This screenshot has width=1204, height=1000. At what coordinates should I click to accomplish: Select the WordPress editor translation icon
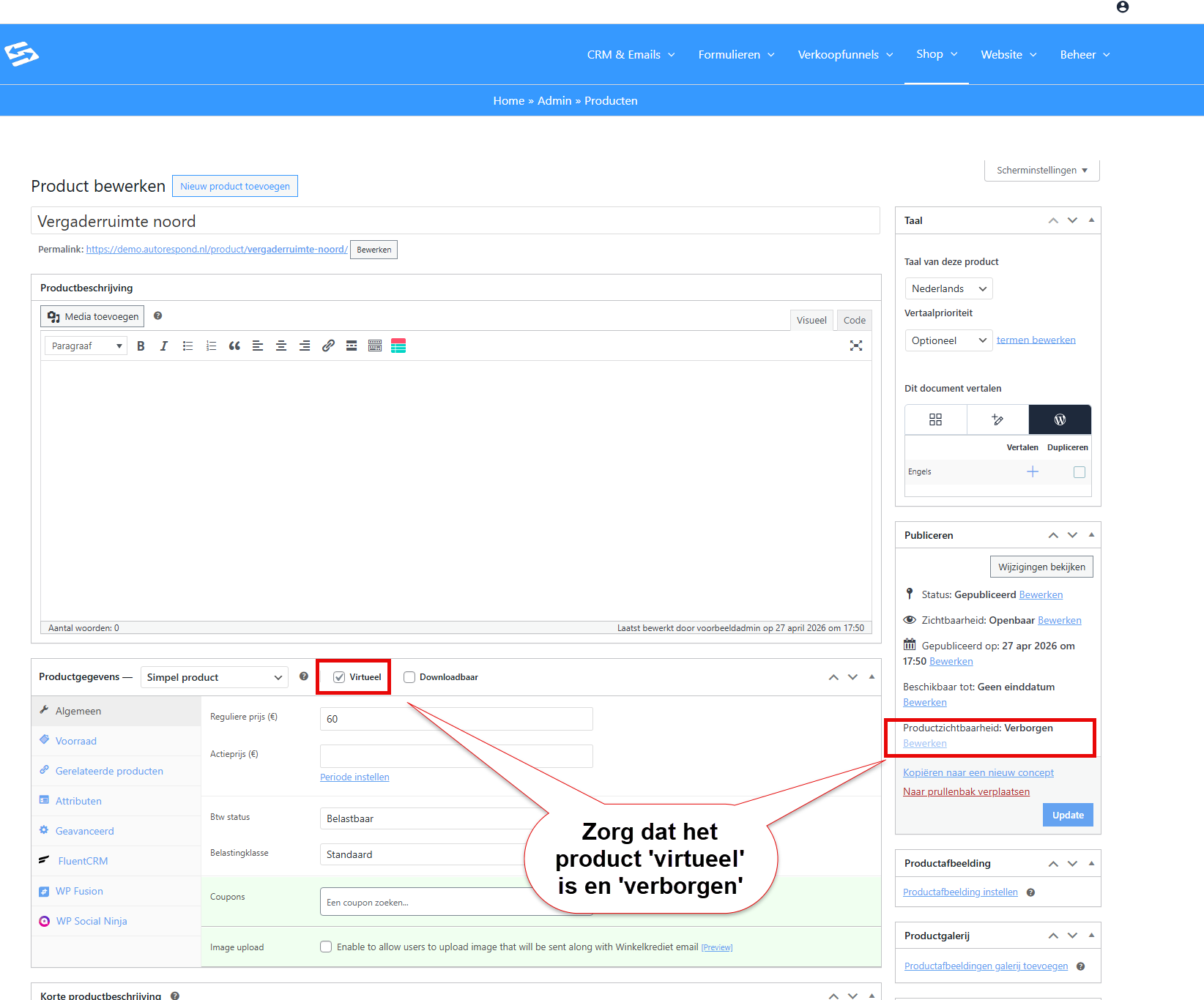tap(1060, 419)
